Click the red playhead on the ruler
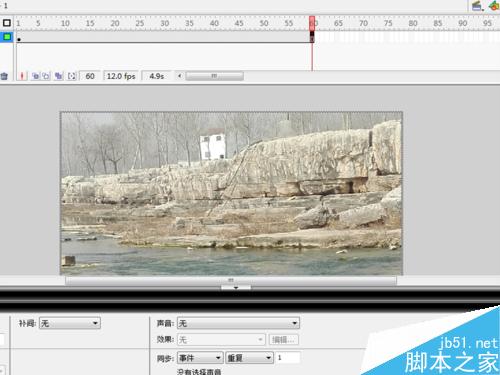The image size is (500, 375). [x=312, y=23]
